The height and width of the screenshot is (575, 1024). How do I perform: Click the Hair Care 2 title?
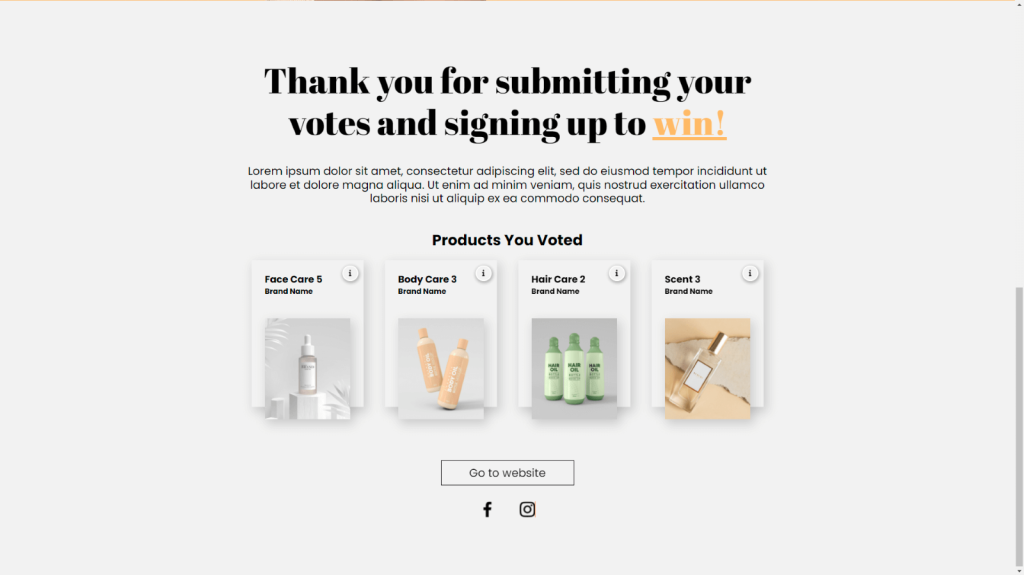pyautogui.click(x=558, y=279)
